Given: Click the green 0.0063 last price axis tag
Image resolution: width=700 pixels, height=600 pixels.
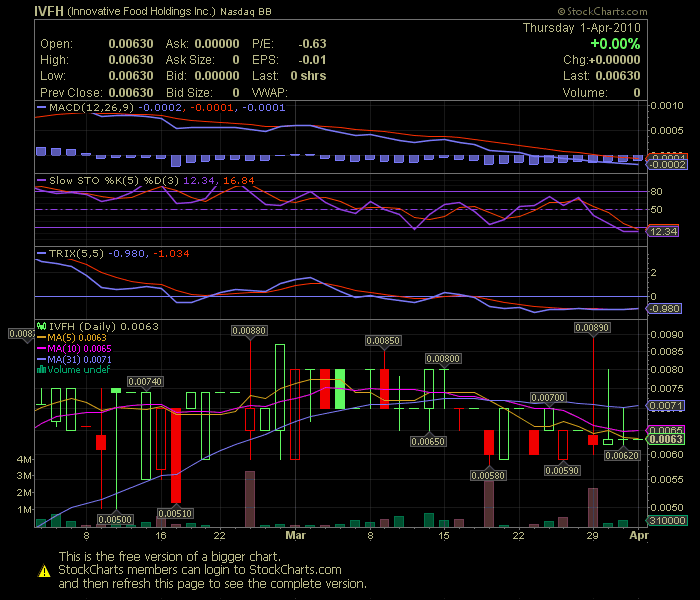Looking at the screenshot, I should (666, 439).
